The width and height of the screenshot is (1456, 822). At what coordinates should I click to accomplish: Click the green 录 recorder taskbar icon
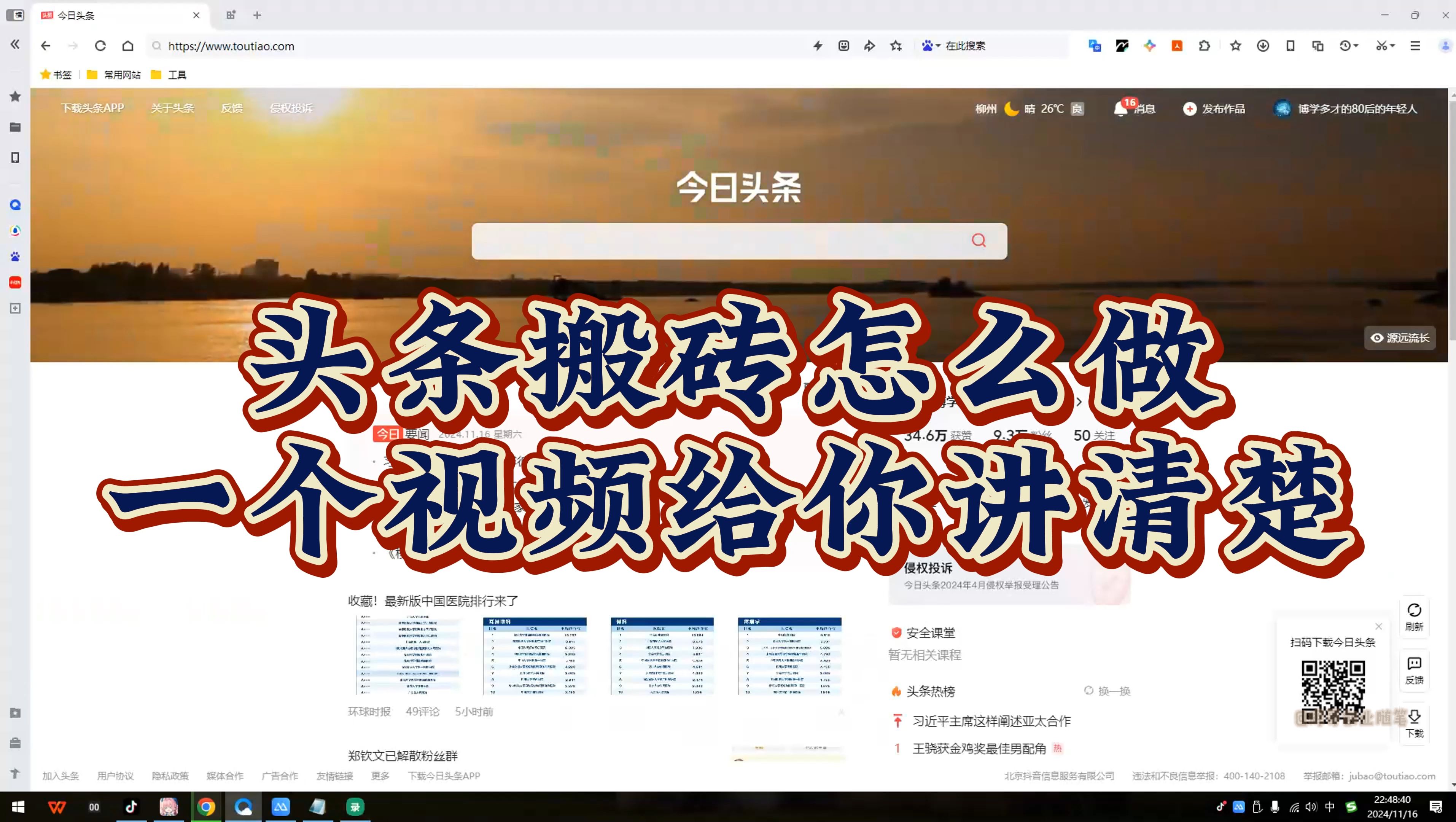click(x=355, y=807)
